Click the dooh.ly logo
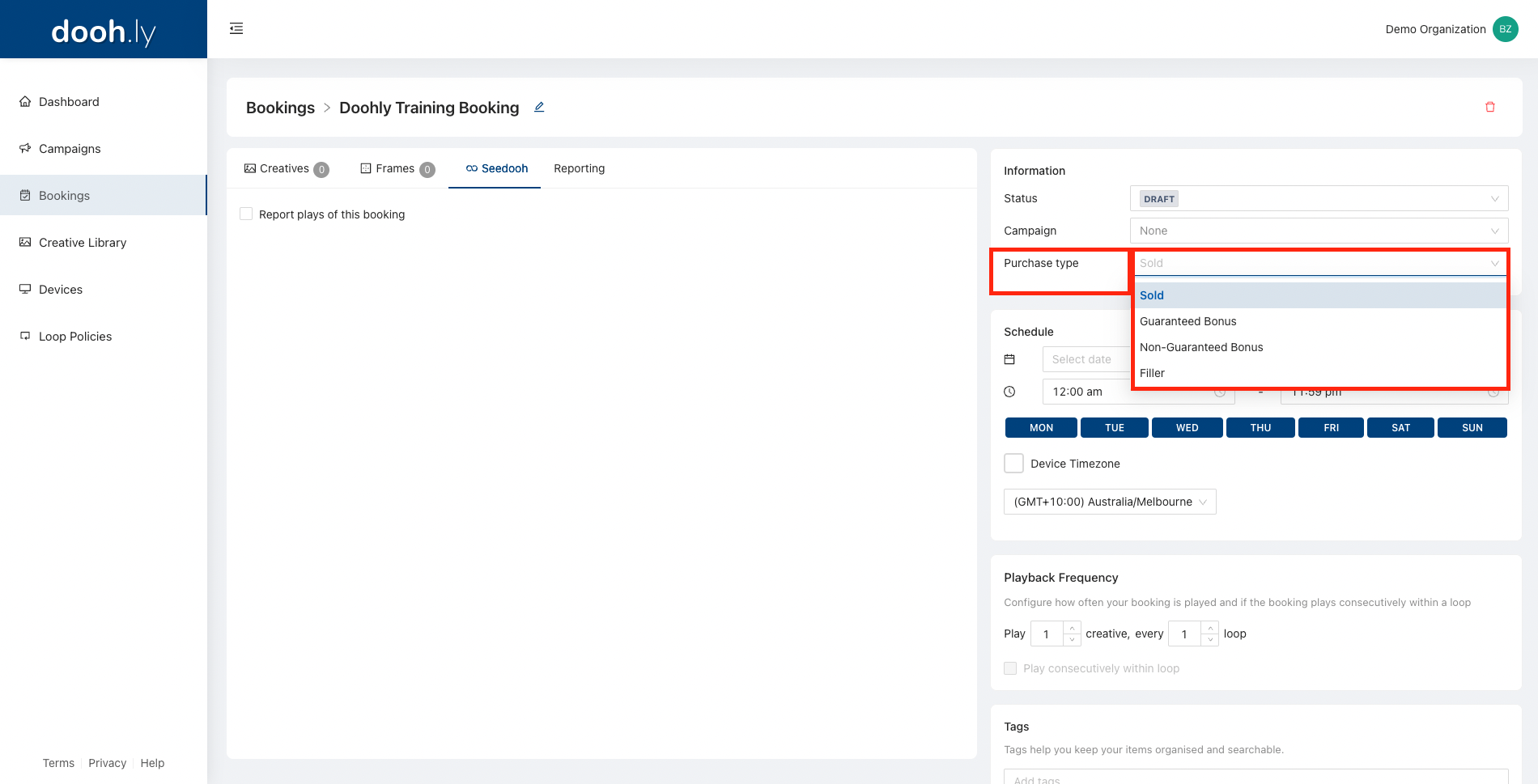 [104, 32]
